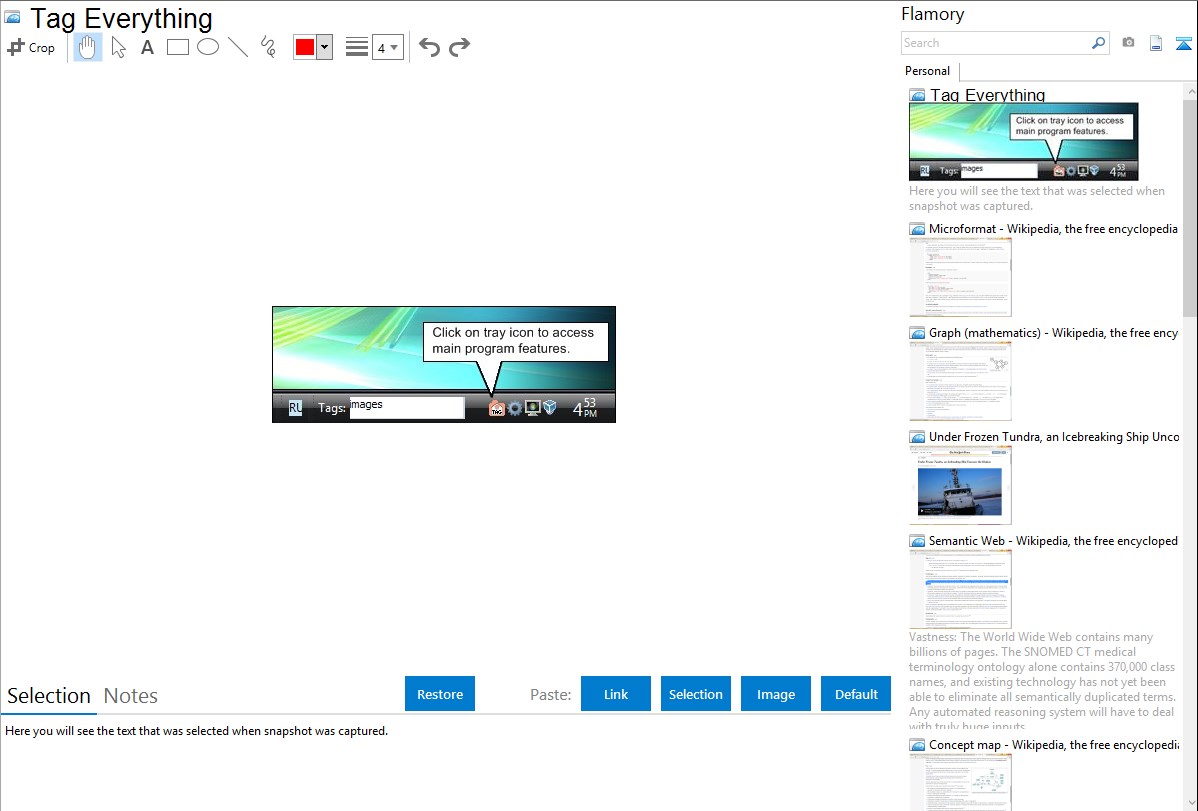Click the Concept map snapshot window icon
Image resolution: width=1198 pixels, height=811 pixels.
click(x=917, y=745)
